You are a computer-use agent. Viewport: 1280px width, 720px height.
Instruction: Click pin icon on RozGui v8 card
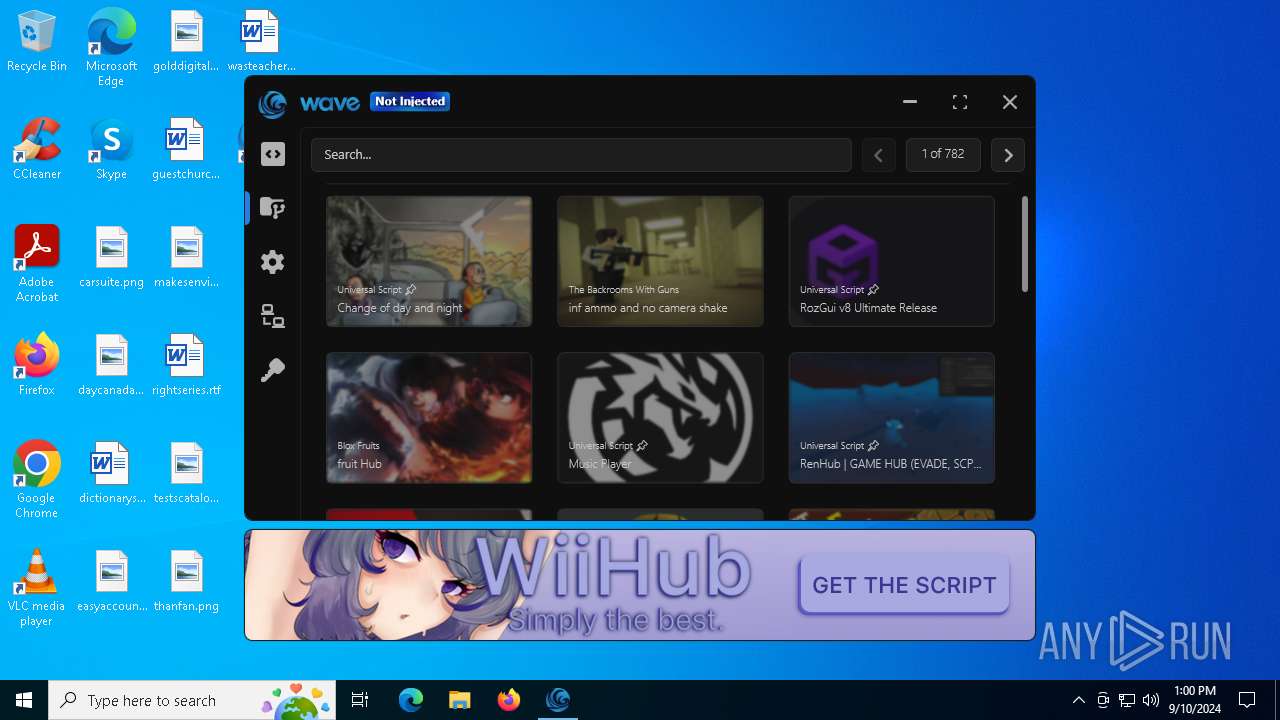coord(873,290)
